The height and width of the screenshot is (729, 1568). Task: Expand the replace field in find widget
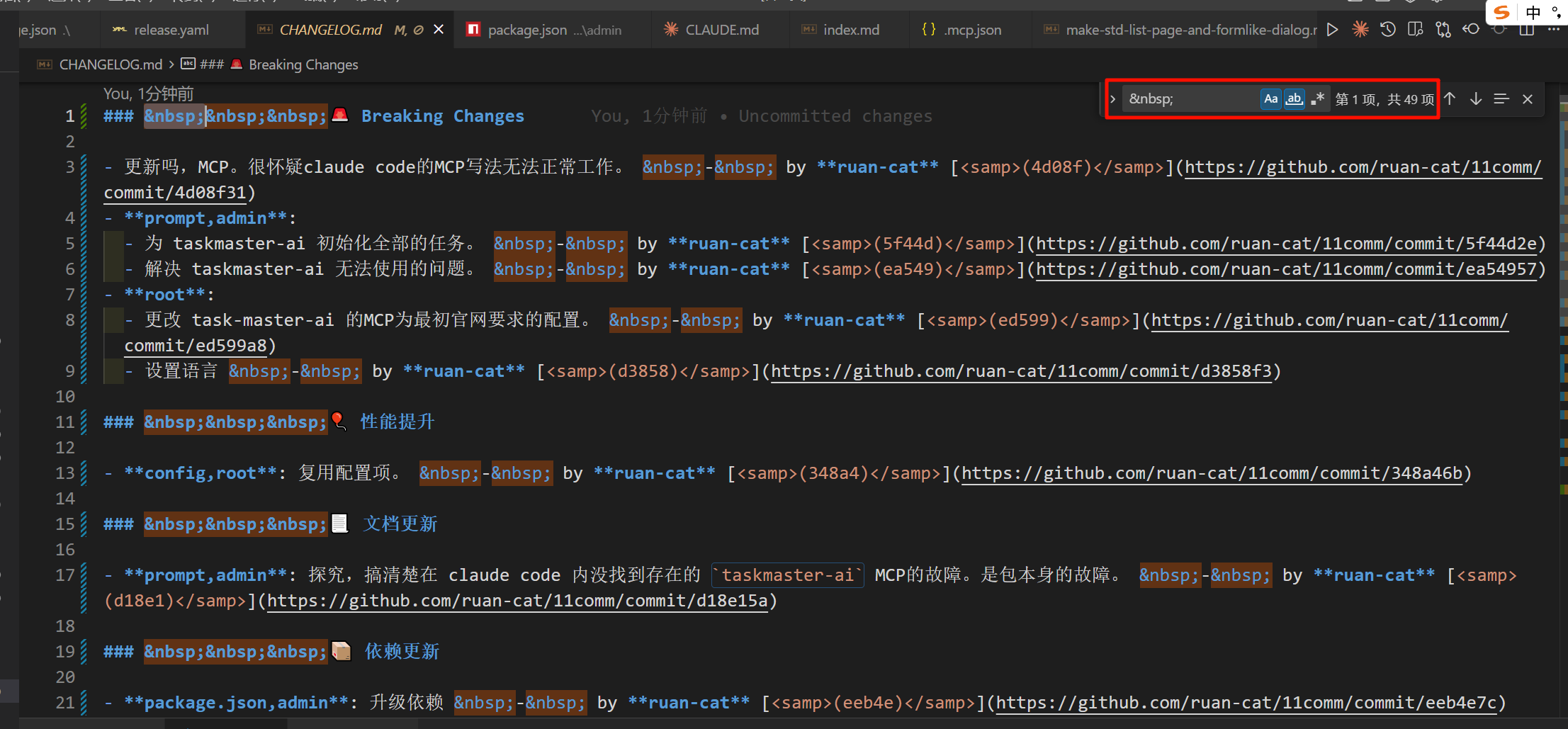(1113, 99)
